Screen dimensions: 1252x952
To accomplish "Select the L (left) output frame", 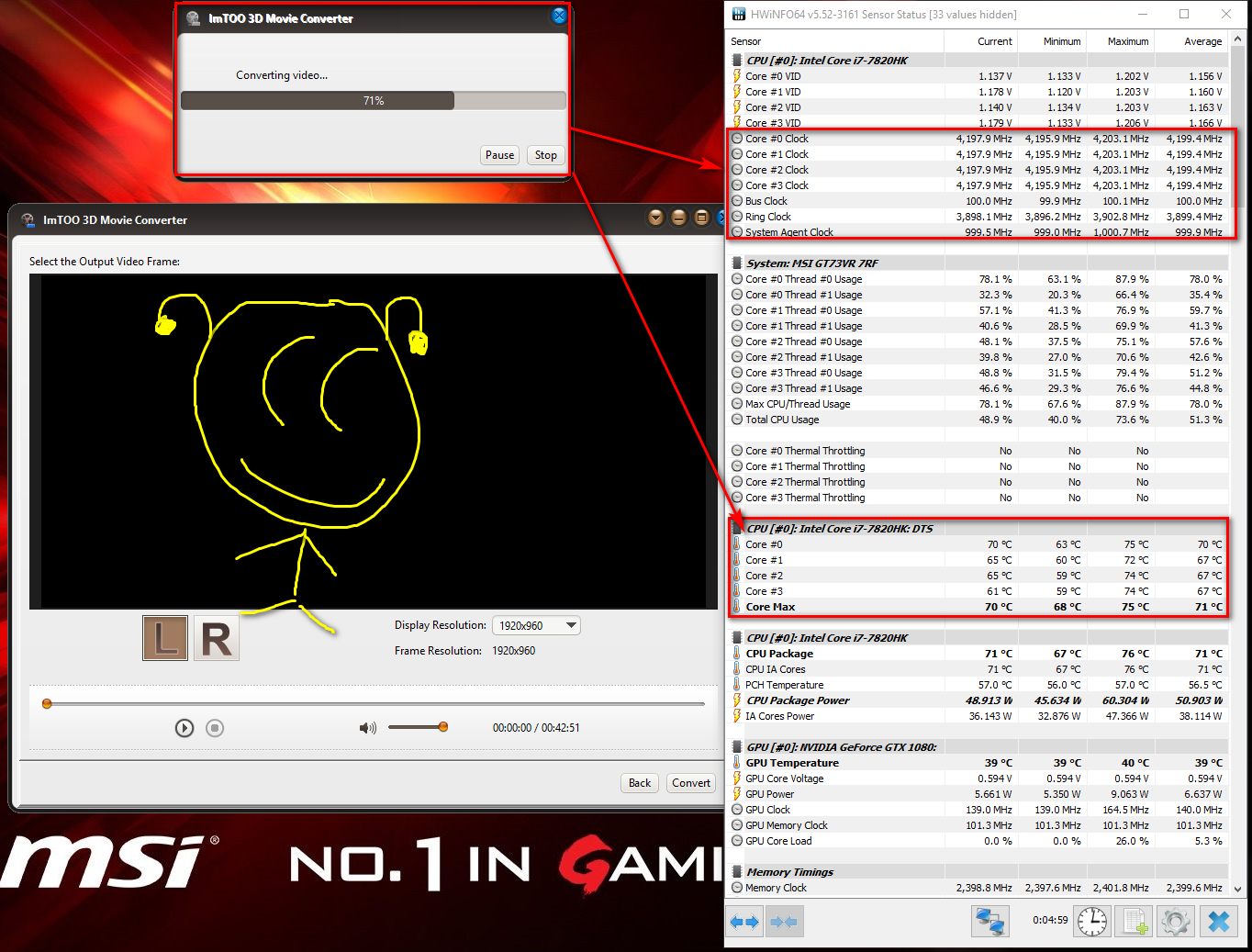I will point(165,638).
